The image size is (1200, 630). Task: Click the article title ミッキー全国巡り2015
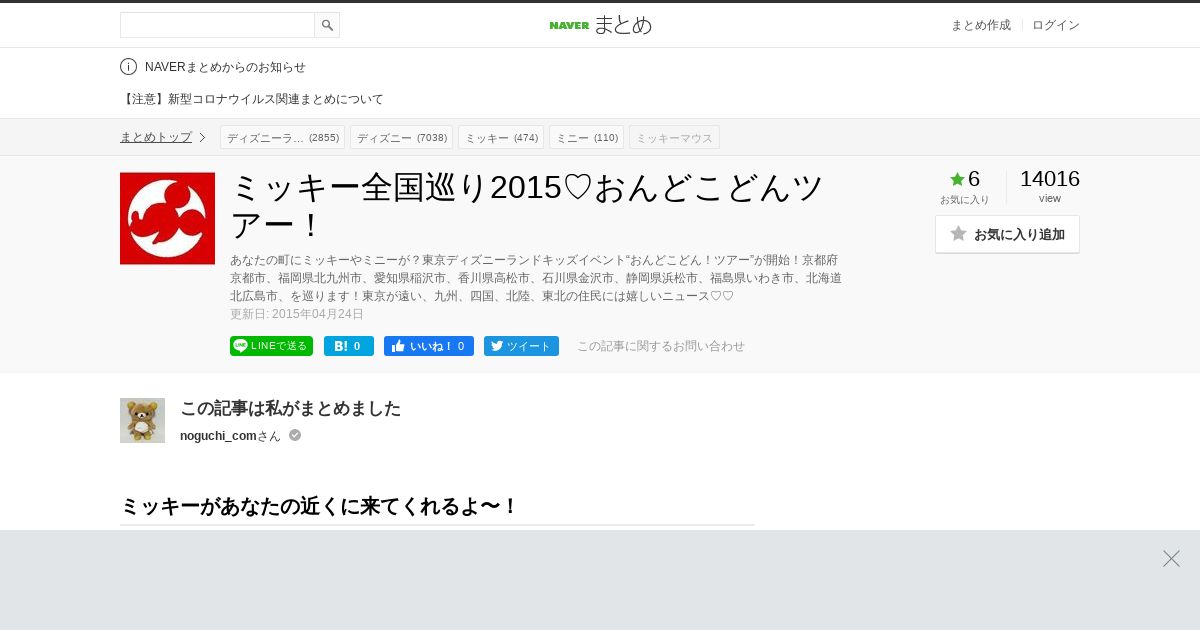pos(528,206)
